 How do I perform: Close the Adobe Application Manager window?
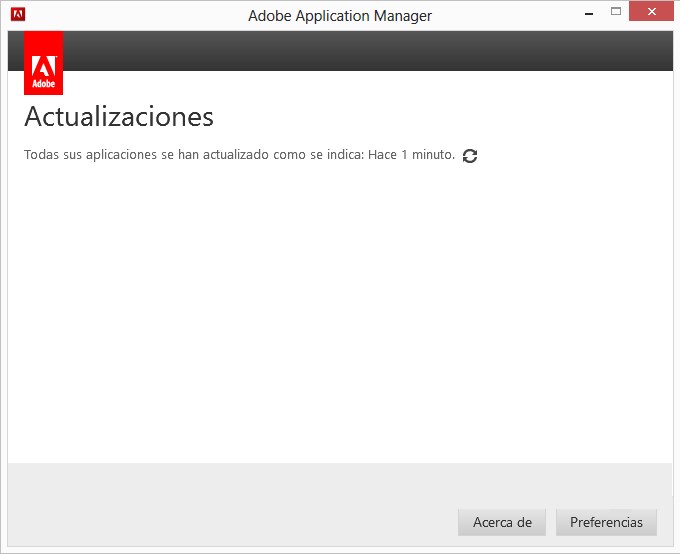pyautogui.click(x=651, y=12)
